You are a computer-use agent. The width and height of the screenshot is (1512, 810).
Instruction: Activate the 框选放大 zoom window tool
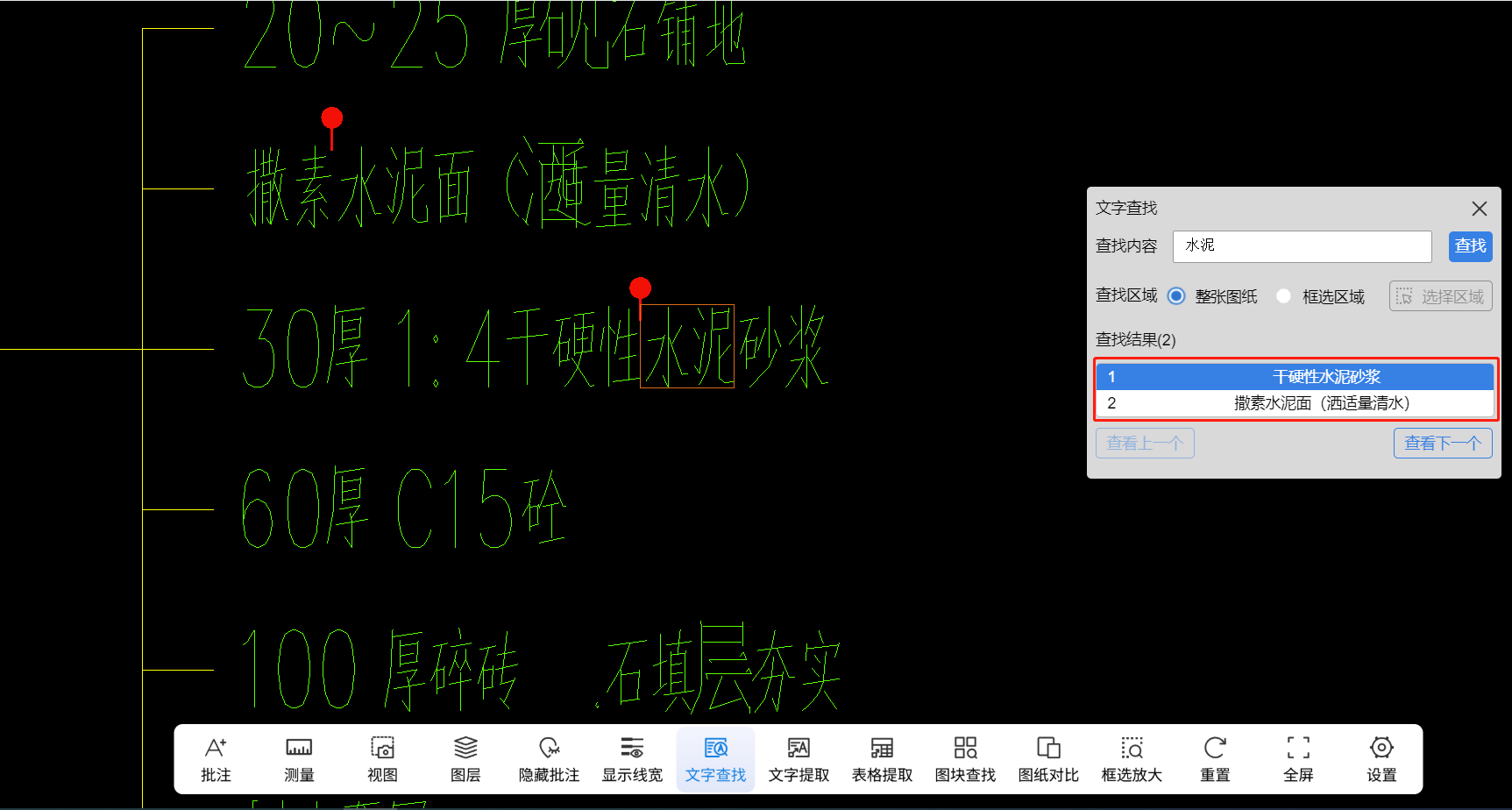tap(1132, 759)
